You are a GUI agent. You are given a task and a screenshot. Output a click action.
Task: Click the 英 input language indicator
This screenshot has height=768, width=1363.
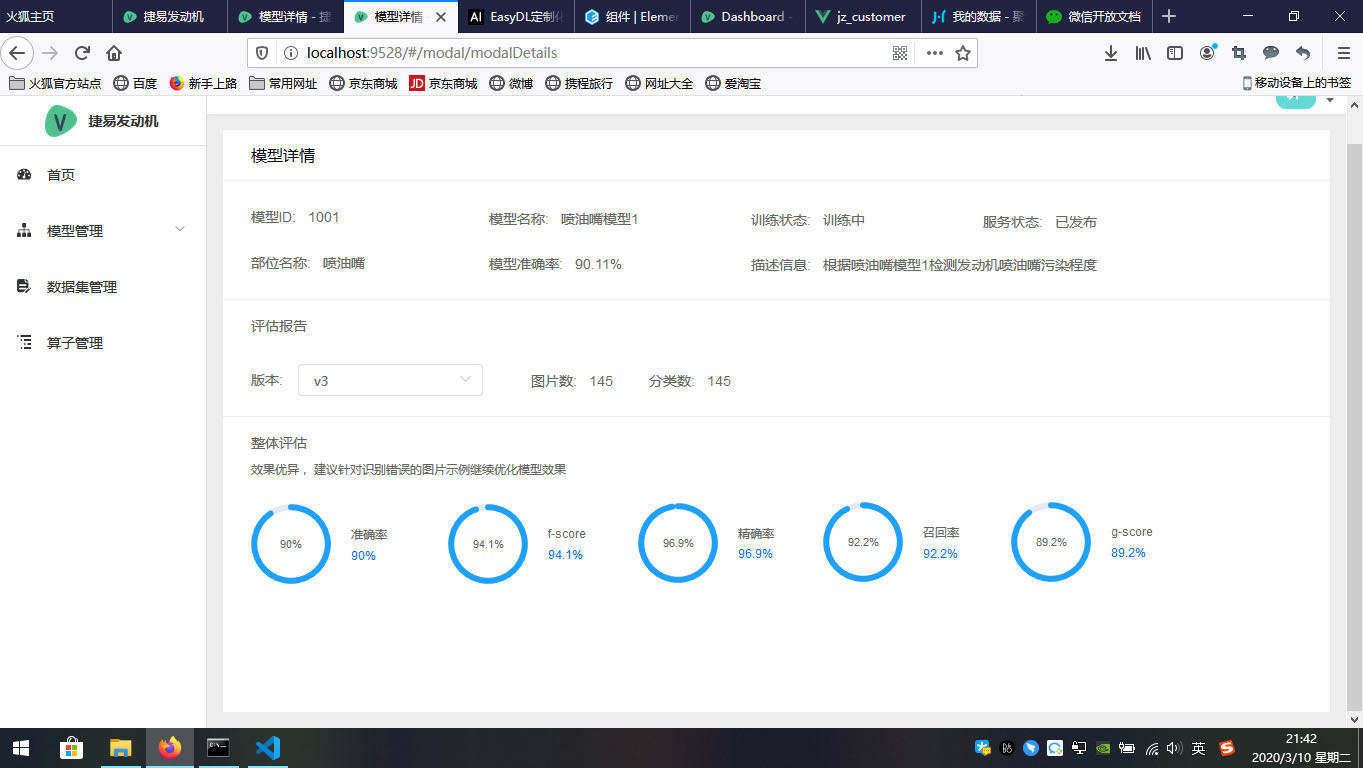click(x=1199, y=748)
